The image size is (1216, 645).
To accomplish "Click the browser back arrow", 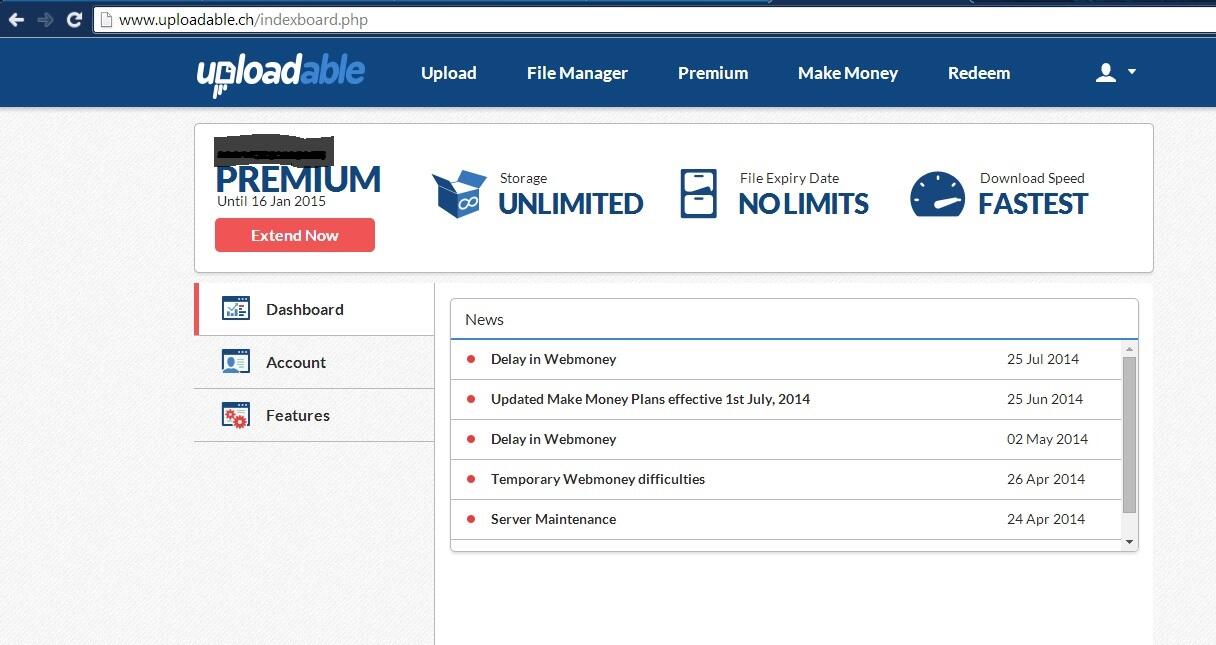I will coord(16,19).
